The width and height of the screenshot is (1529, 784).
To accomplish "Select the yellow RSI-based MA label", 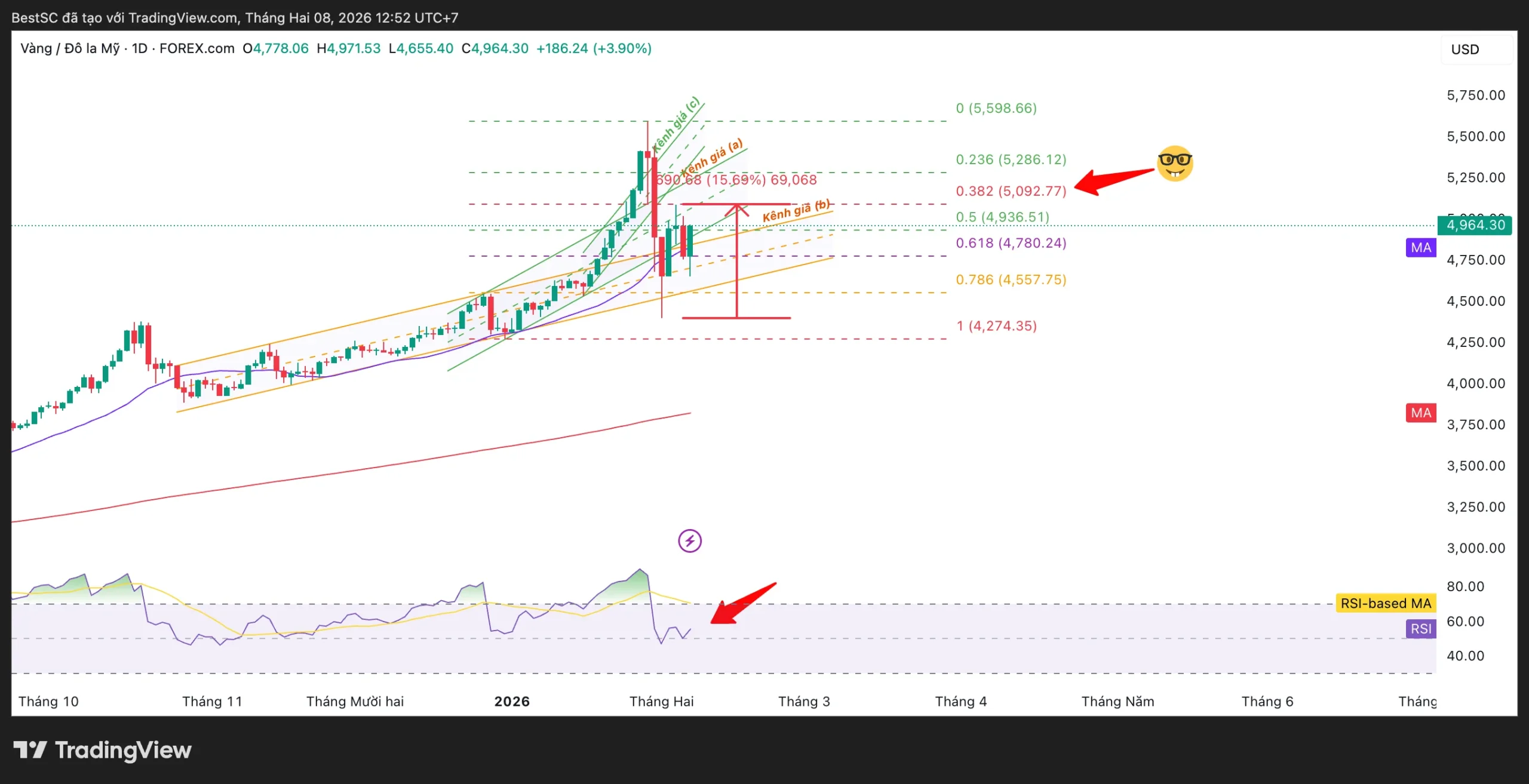I will [x=1385, y=603].
